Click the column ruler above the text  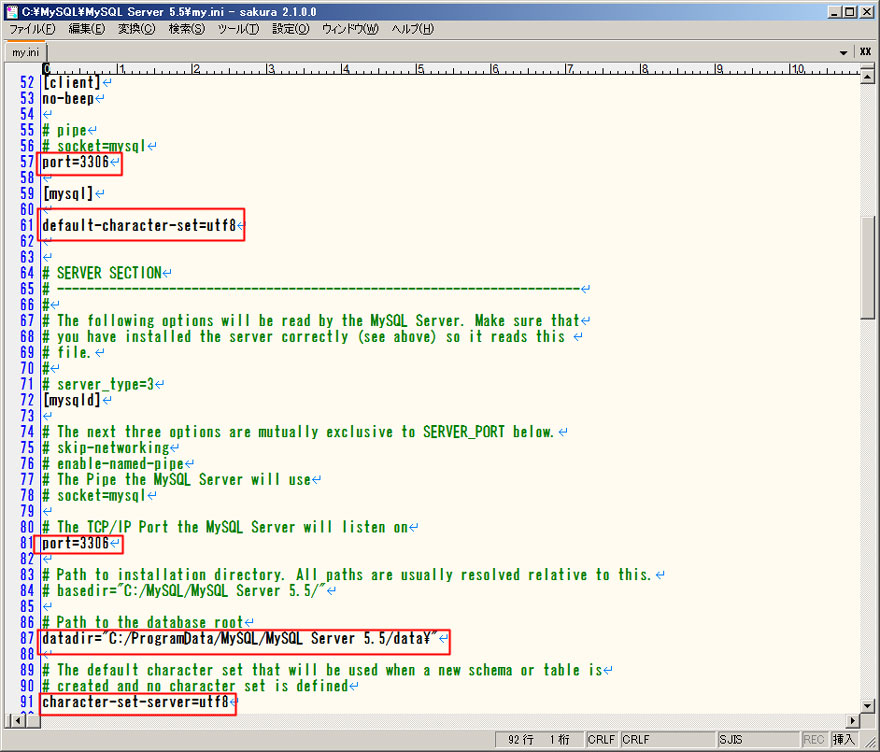click(451, 69)
